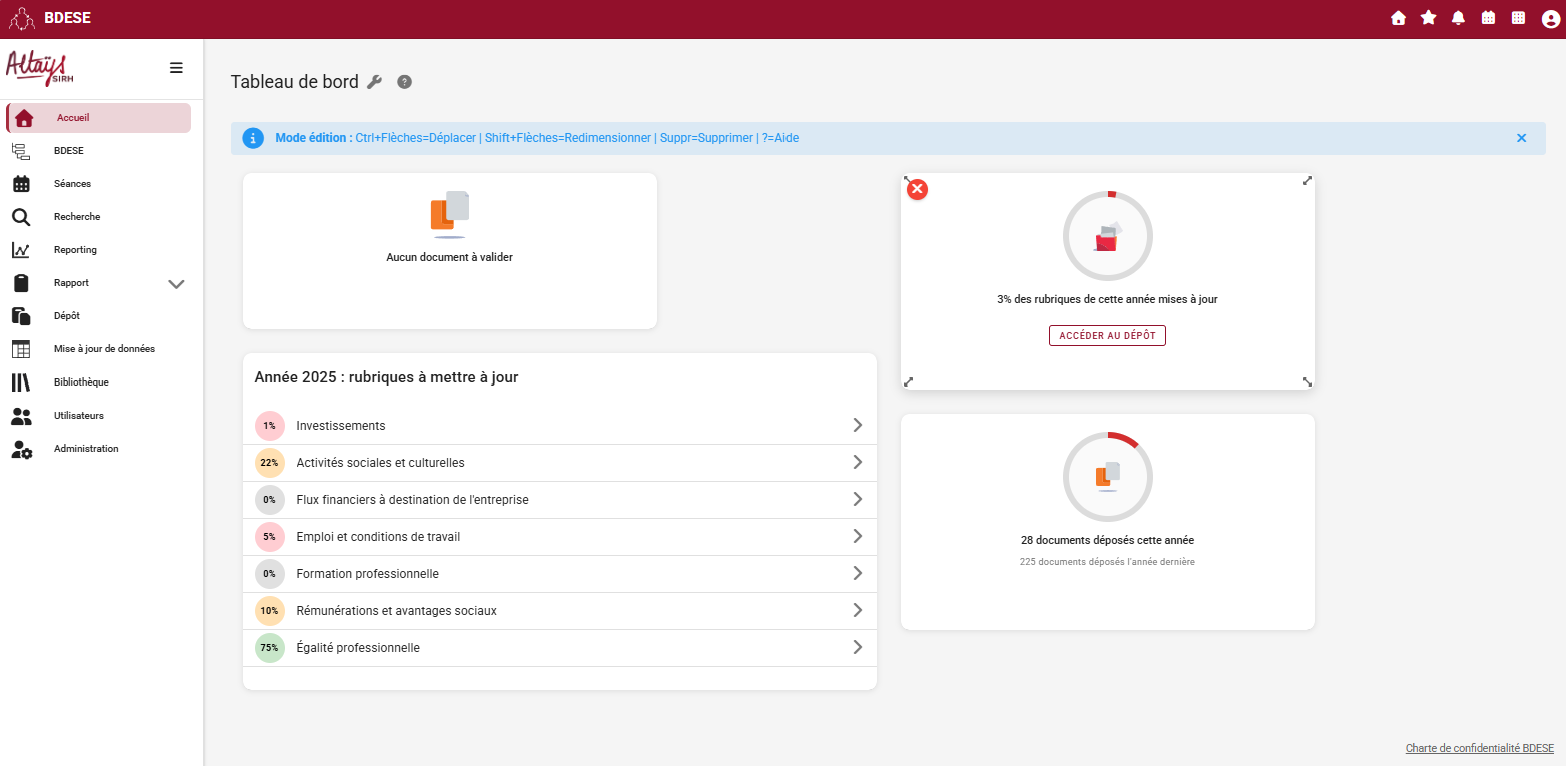Go to Bibliothèque in the sidebar
Viewport: 1566px width, 766px height.
[81, 382]
